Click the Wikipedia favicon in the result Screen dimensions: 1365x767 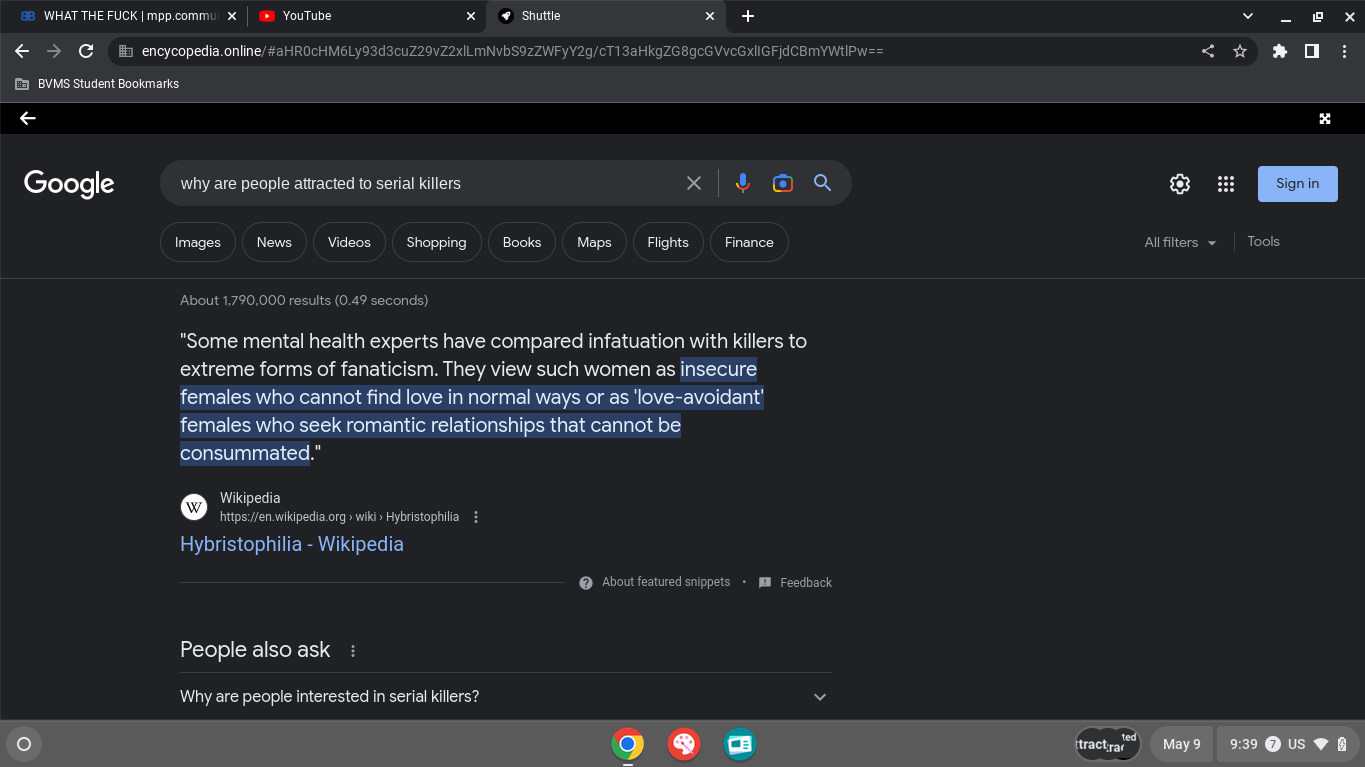tap(194, 507)
